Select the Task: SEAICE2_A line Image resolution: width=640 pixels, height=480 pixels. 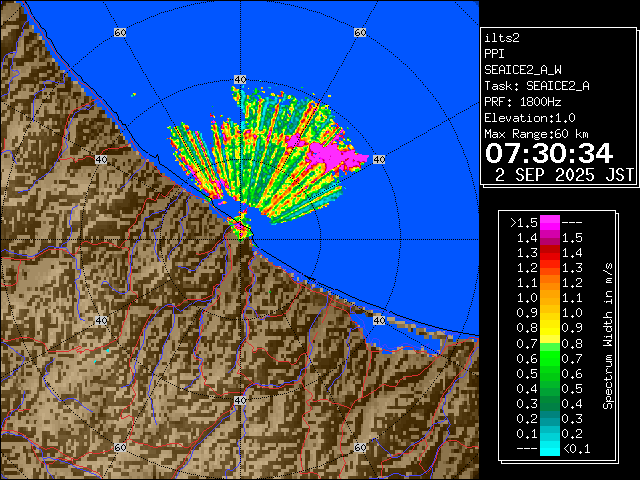[x=536, y=86]
